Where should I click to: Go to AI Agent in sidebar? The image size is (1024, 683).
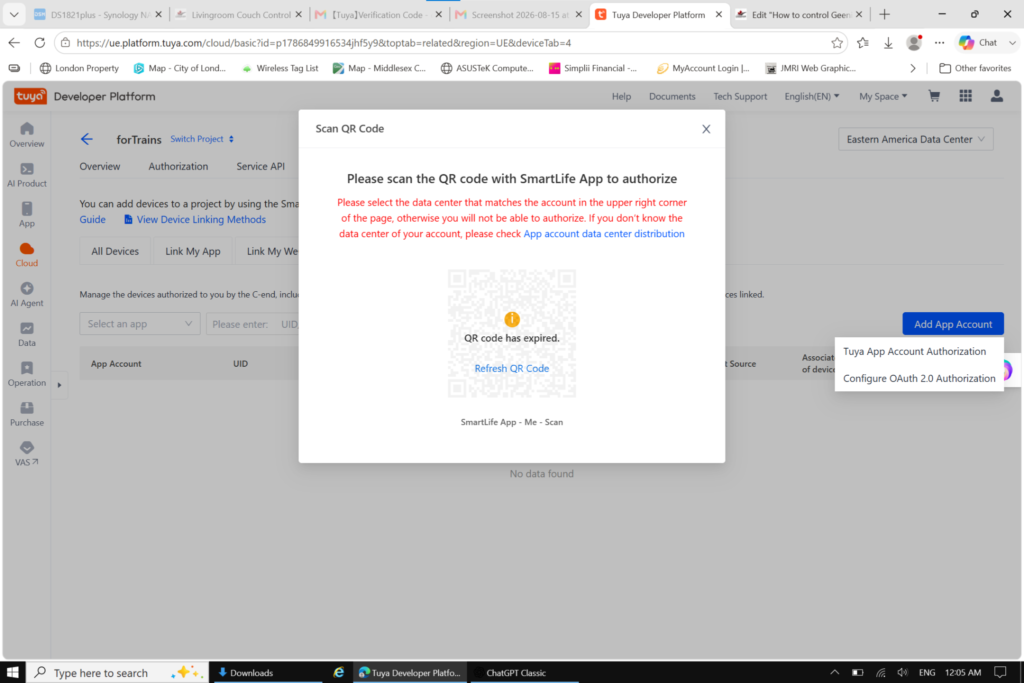coord(27,294)
